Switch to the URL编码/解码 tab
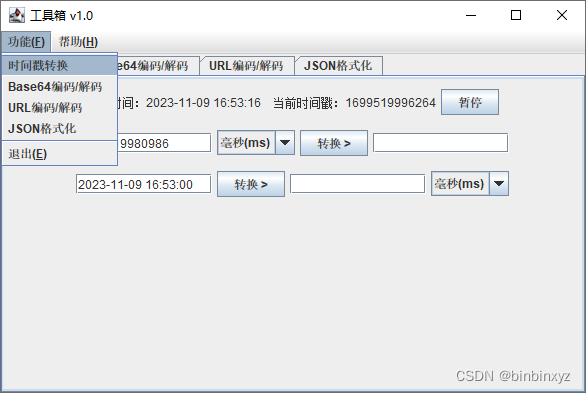586x393 pixels. (247, 66)
